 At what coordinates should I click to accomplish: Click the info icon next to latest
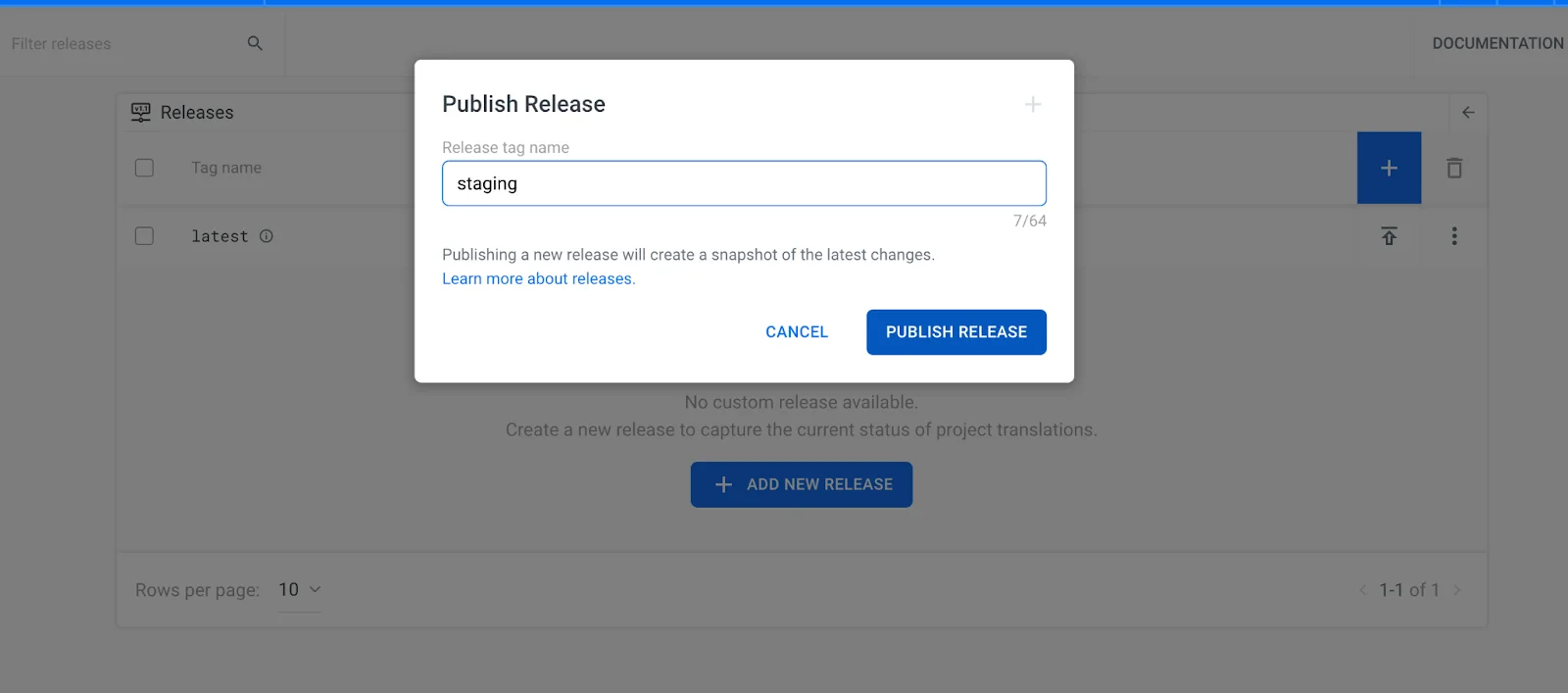coord(267,236)
